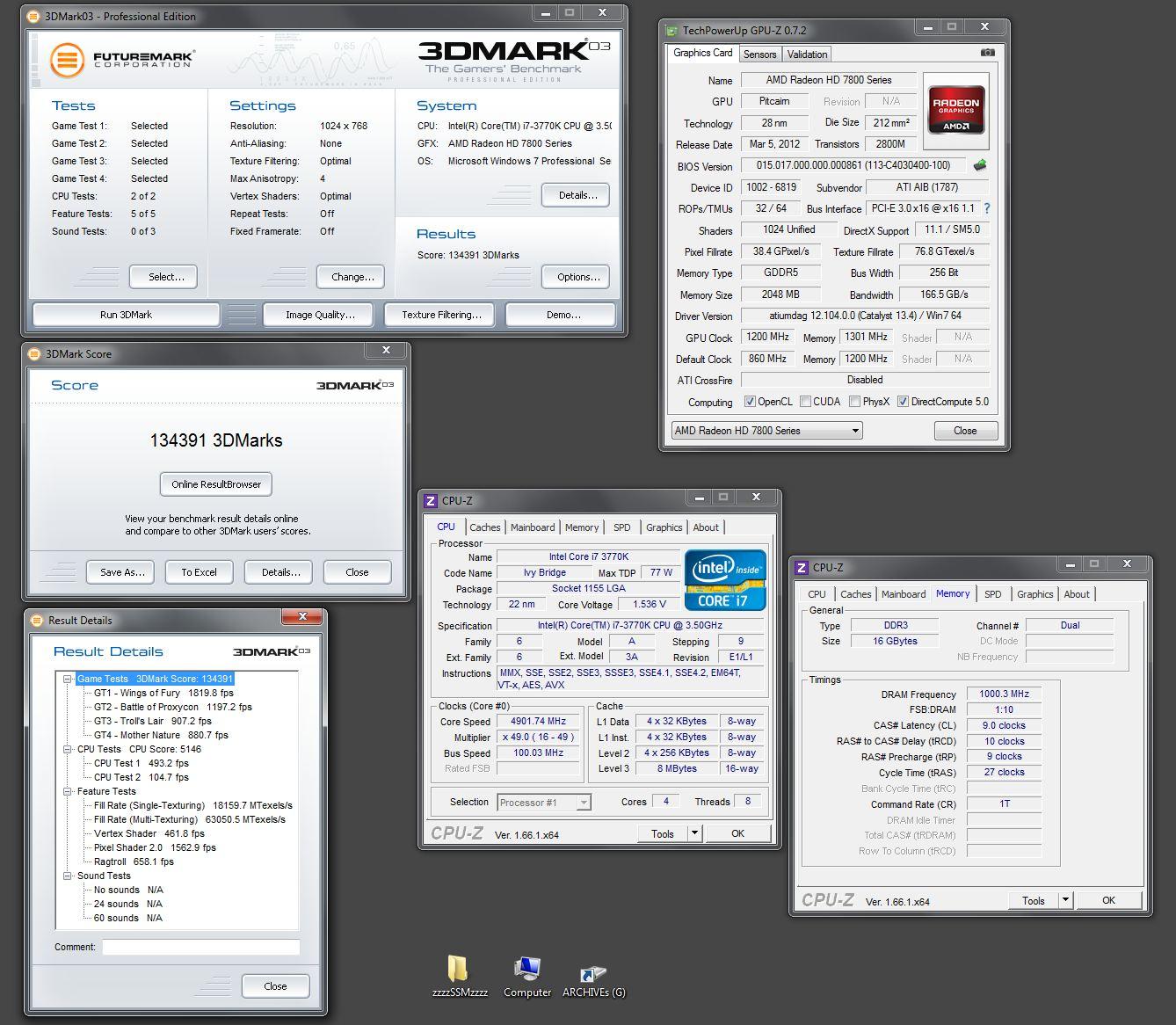Image resolution: width=1176 pixels, height=1025 pixels.
Task: Click the BIOS upload chip icon in GPU-Z
Action: click(x=980, y=164)
